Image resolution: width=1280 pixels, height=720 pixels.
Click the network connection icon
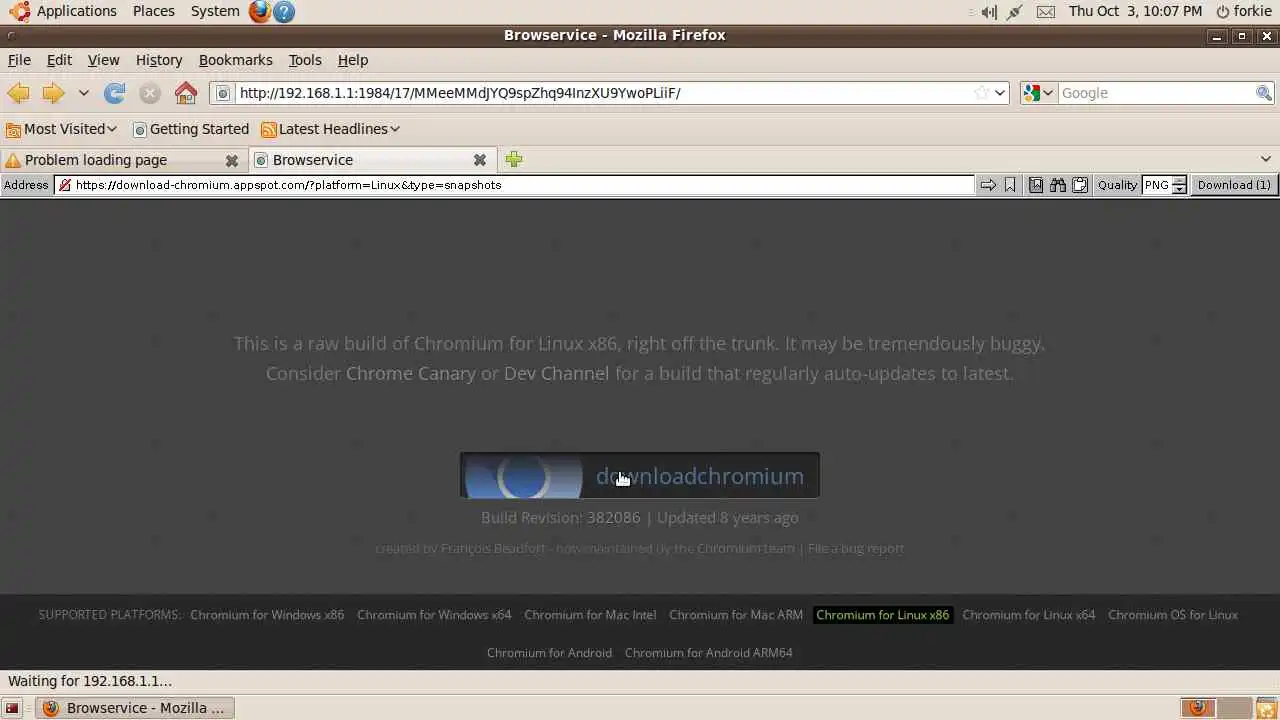tap(1015, 12)
